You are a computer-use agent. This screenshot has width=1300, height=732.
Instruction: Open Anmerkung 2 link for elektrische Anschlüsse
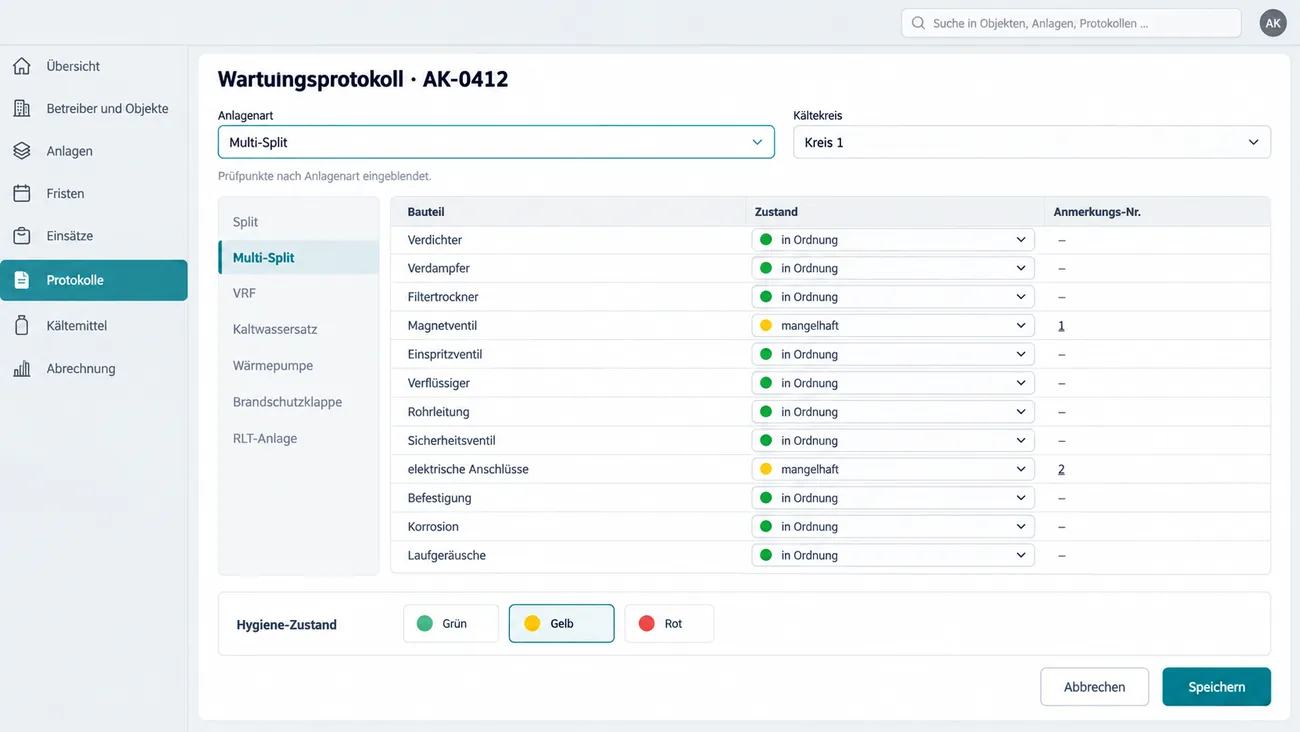pos(1061,469)
